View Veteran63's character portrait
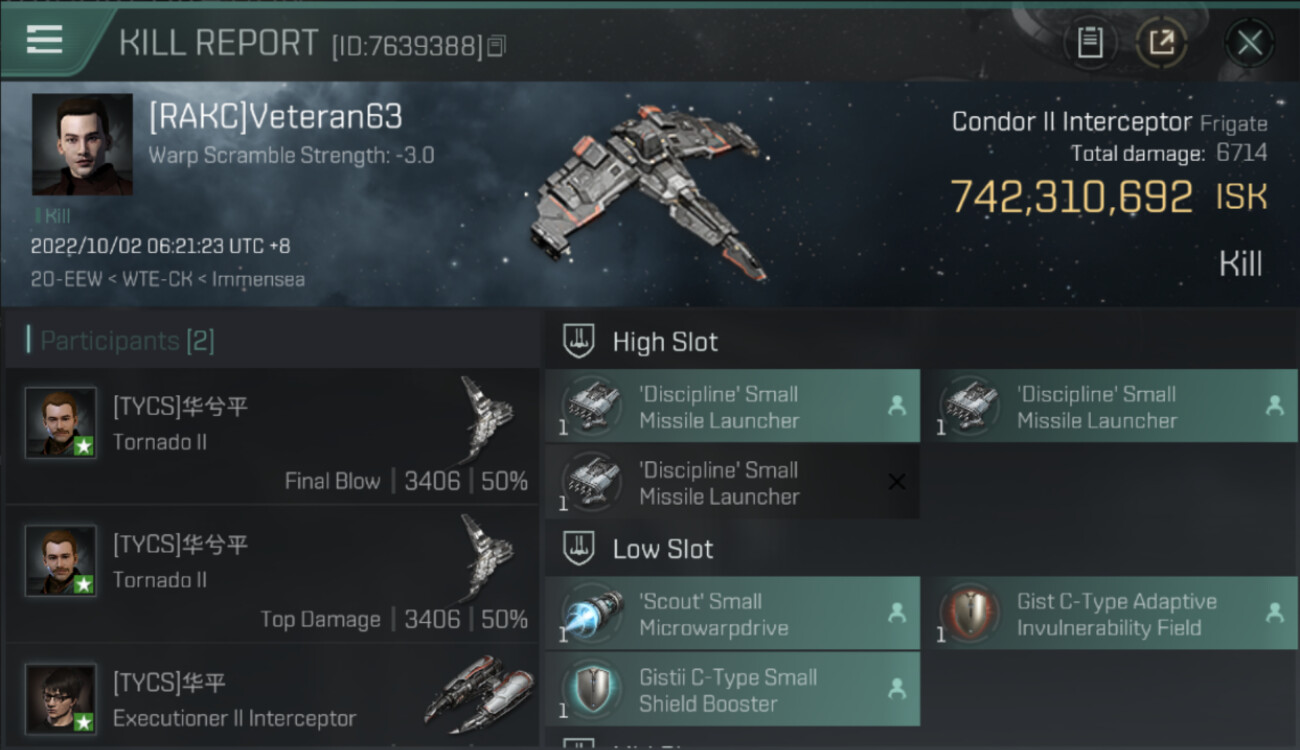This screenshot has width=1300, height=750. (82, 144)
